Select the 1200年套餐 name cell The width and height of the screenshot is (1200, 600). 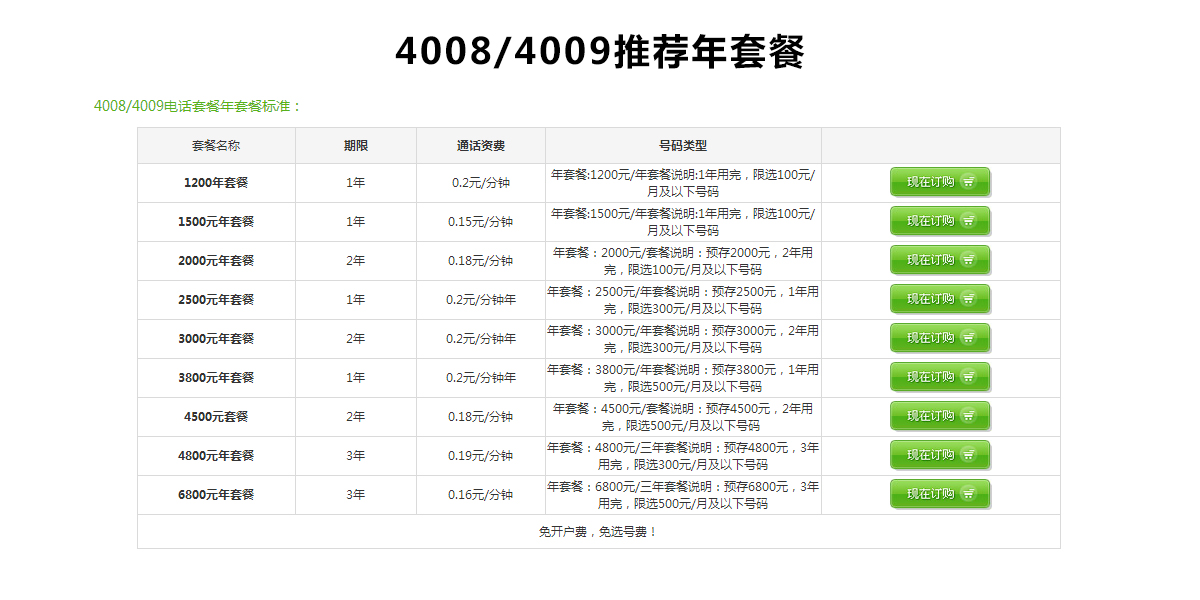coord(216,183)
